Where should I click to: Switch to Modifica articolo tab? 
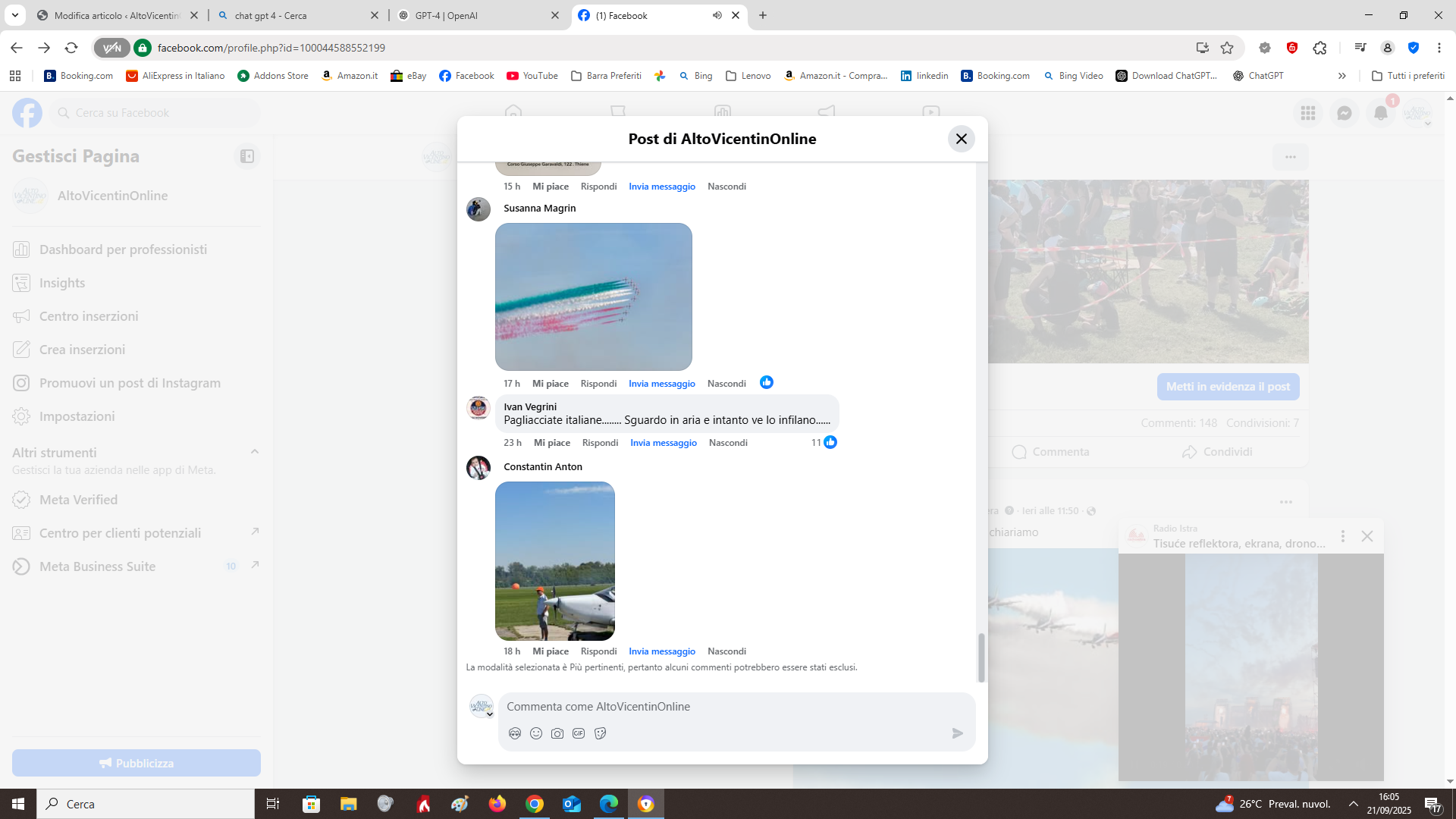[117, 15]
